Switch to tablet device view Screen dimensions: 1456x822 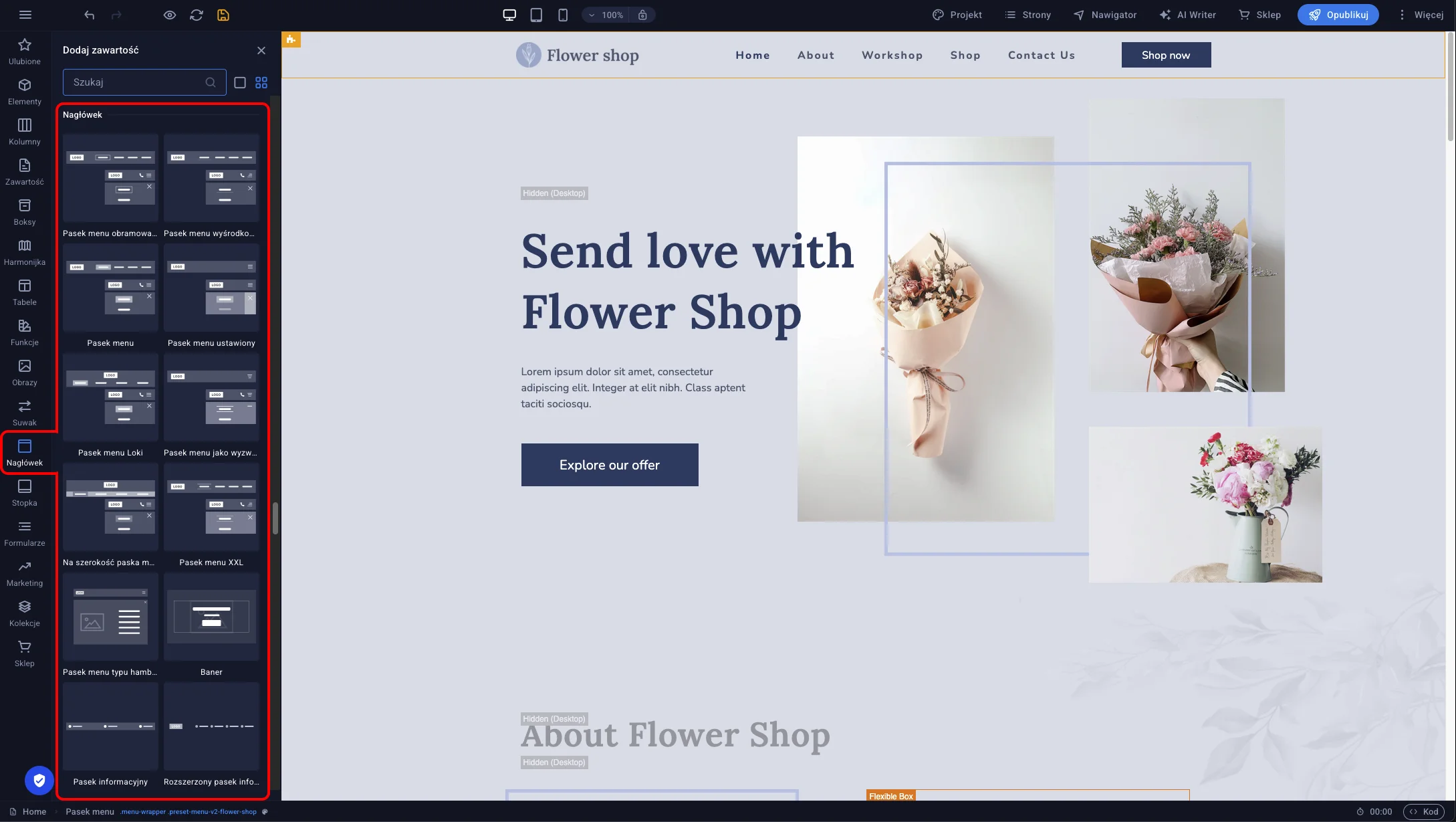coord(536,15)
